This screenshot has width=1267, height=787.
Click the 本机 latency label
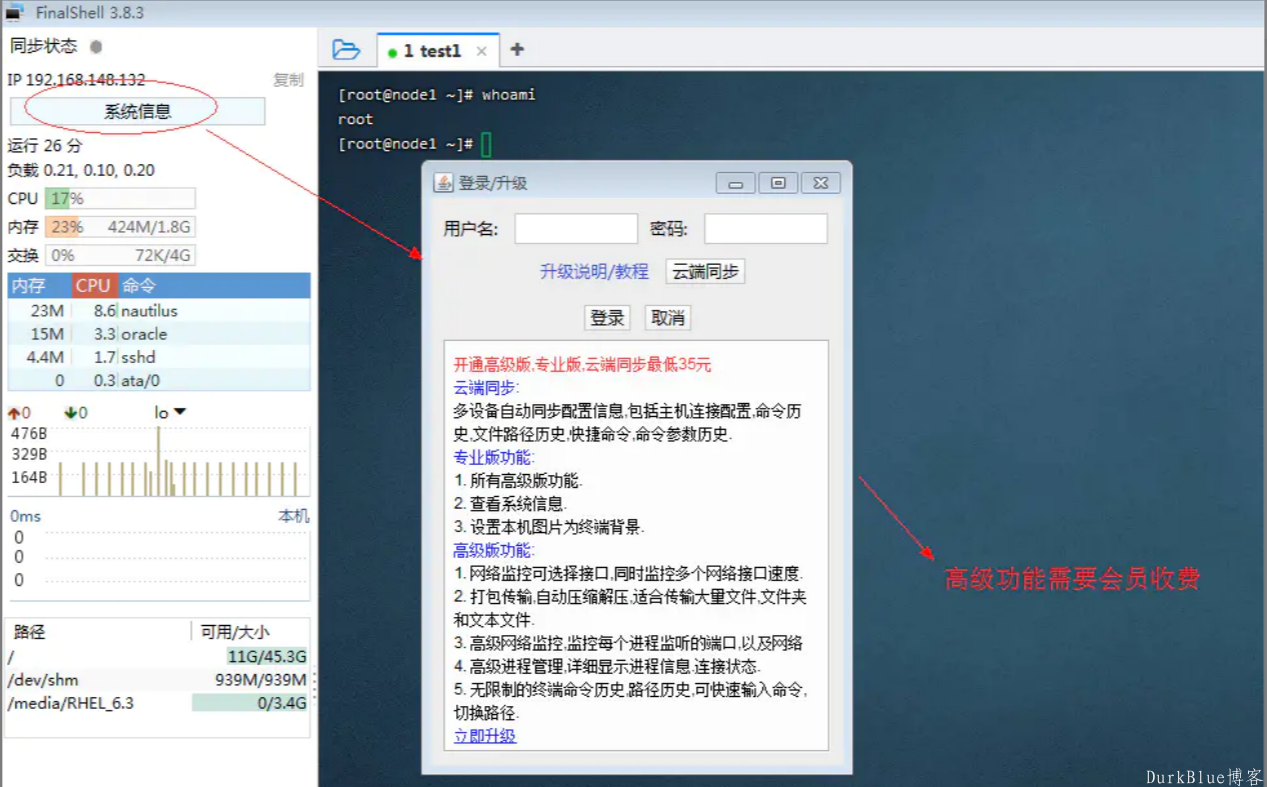(293, 516)
